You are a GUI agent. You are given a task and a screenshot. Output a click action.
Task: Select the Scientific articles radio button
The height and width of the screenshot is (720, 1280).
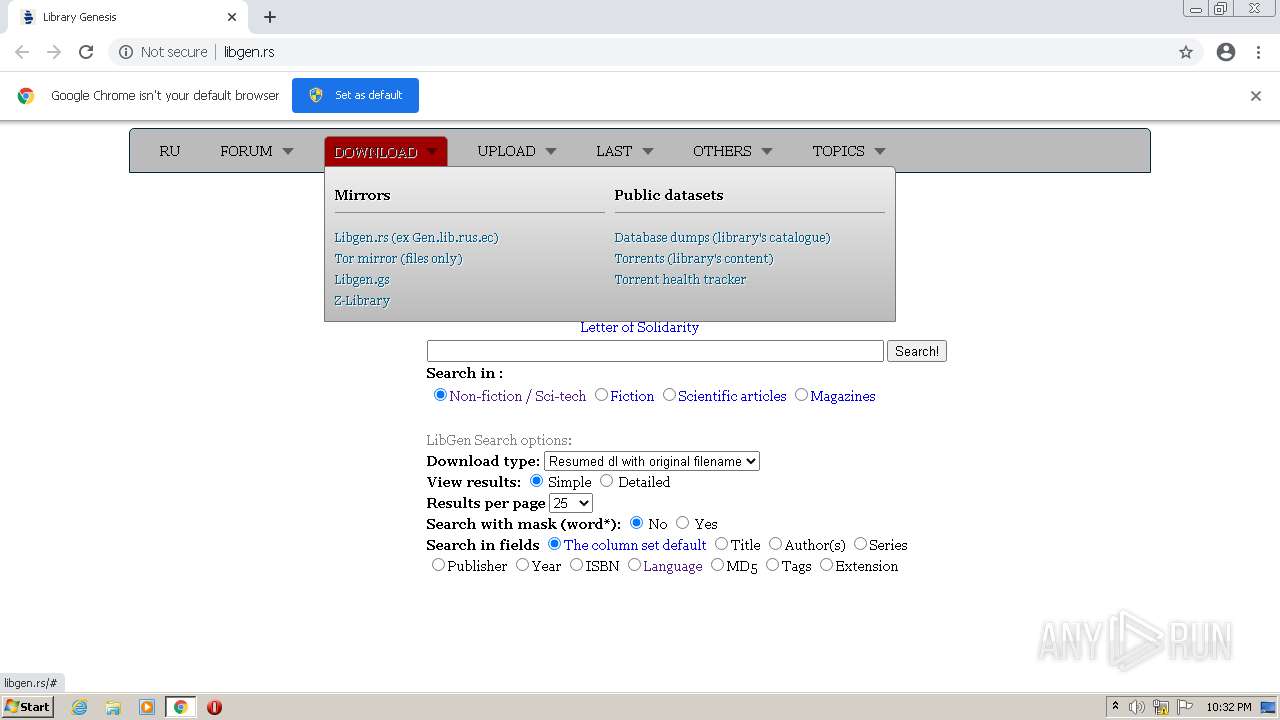point(669,395)
